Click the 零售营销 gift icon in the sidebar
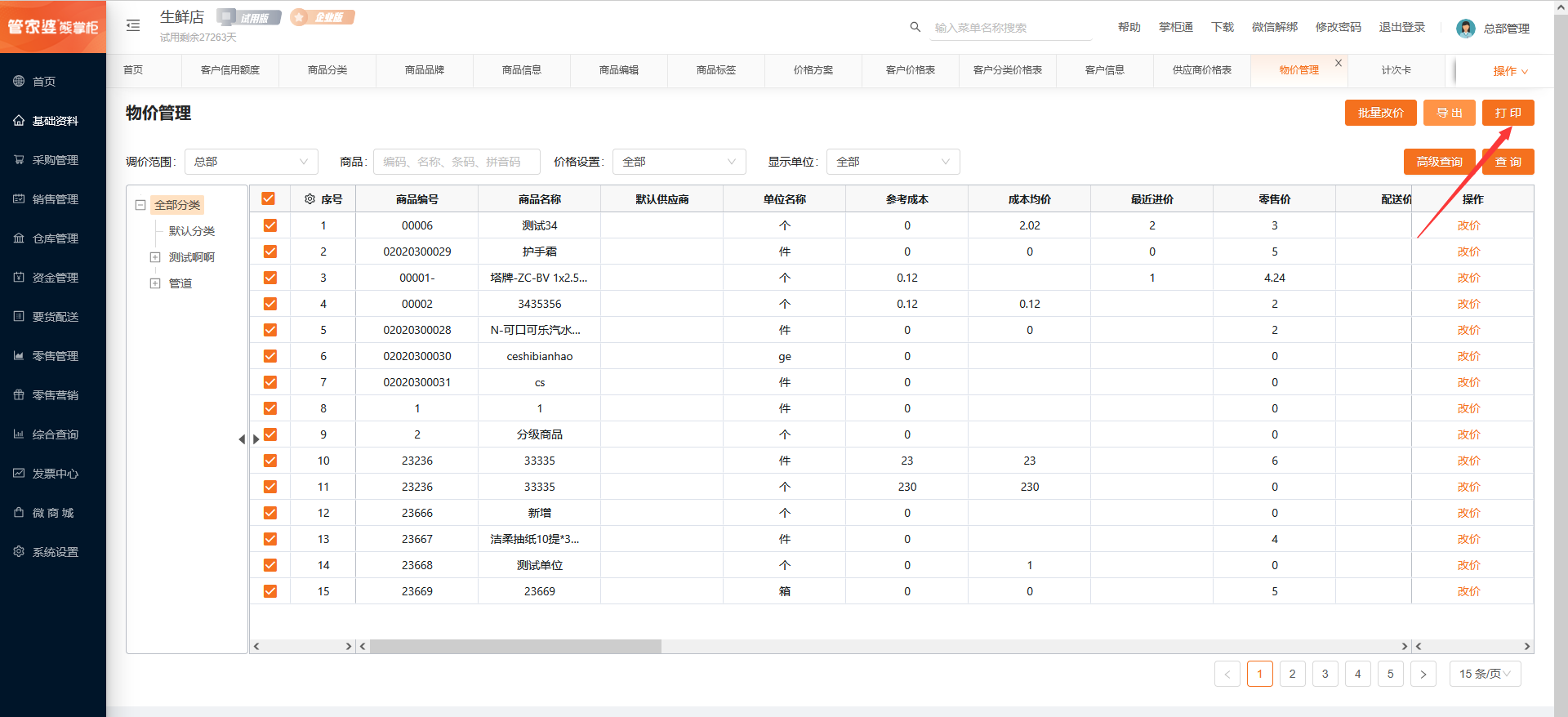 click(x=19, y=394)
